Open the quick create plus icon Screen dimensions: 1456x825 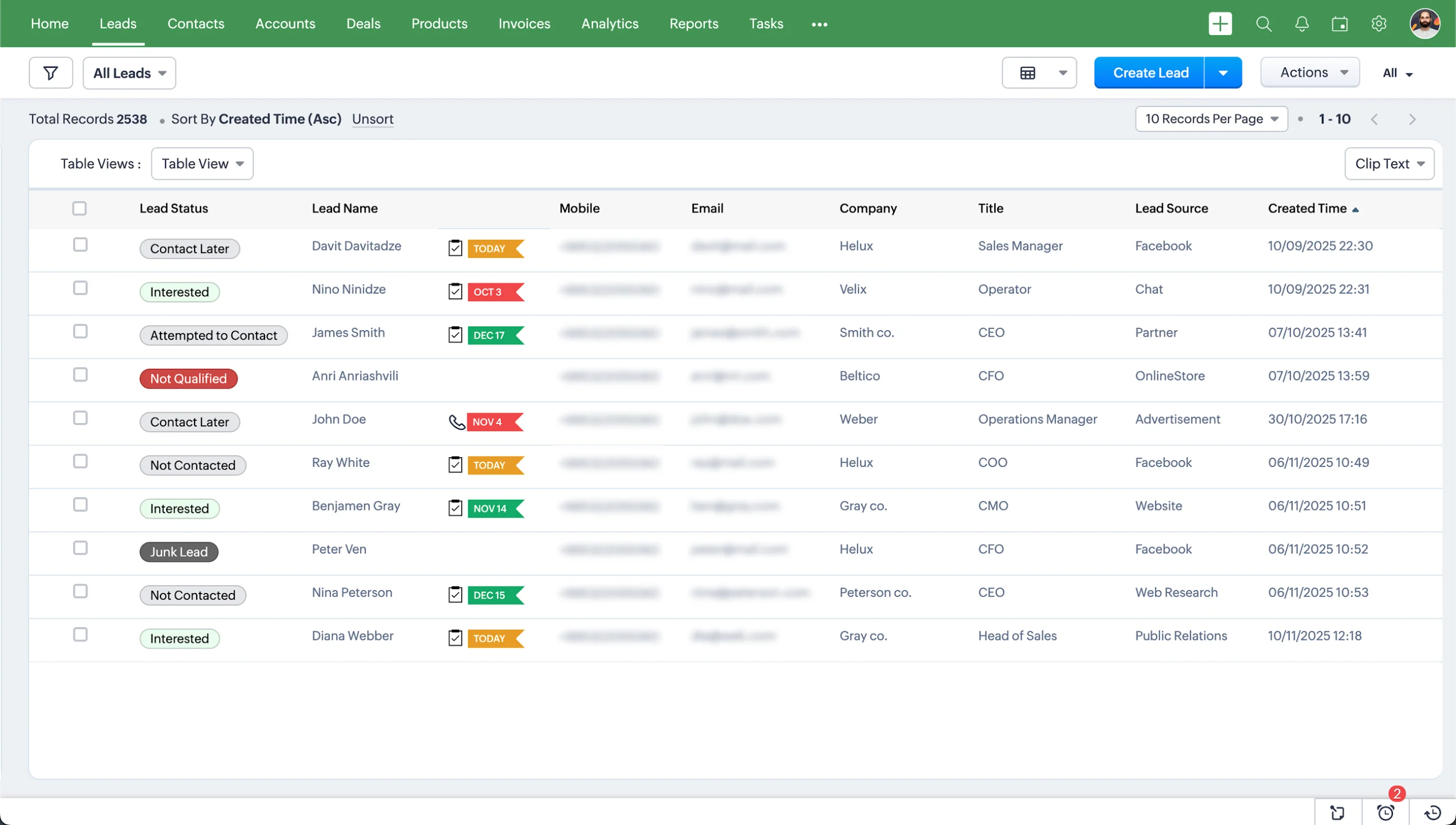point(1220,24)
